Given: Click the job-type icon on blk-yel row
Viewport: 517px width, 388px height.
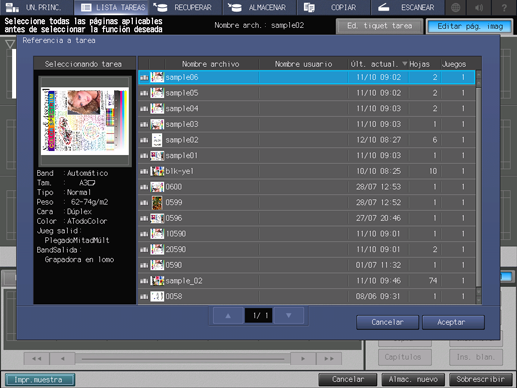Looking at the screenshot, I should point(144,171).
